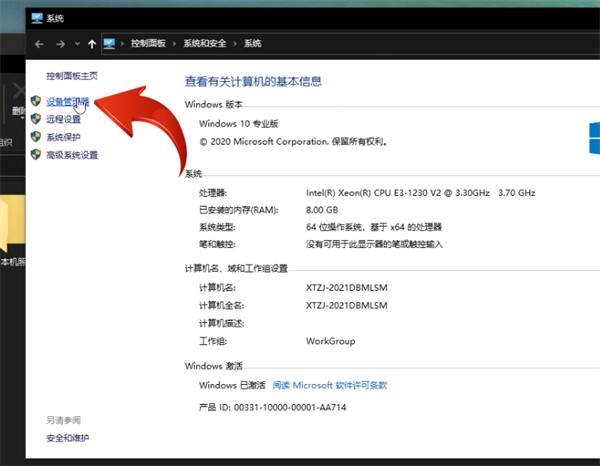Open 远程设置 link
The image size is (600, 466).
point(64,119)
